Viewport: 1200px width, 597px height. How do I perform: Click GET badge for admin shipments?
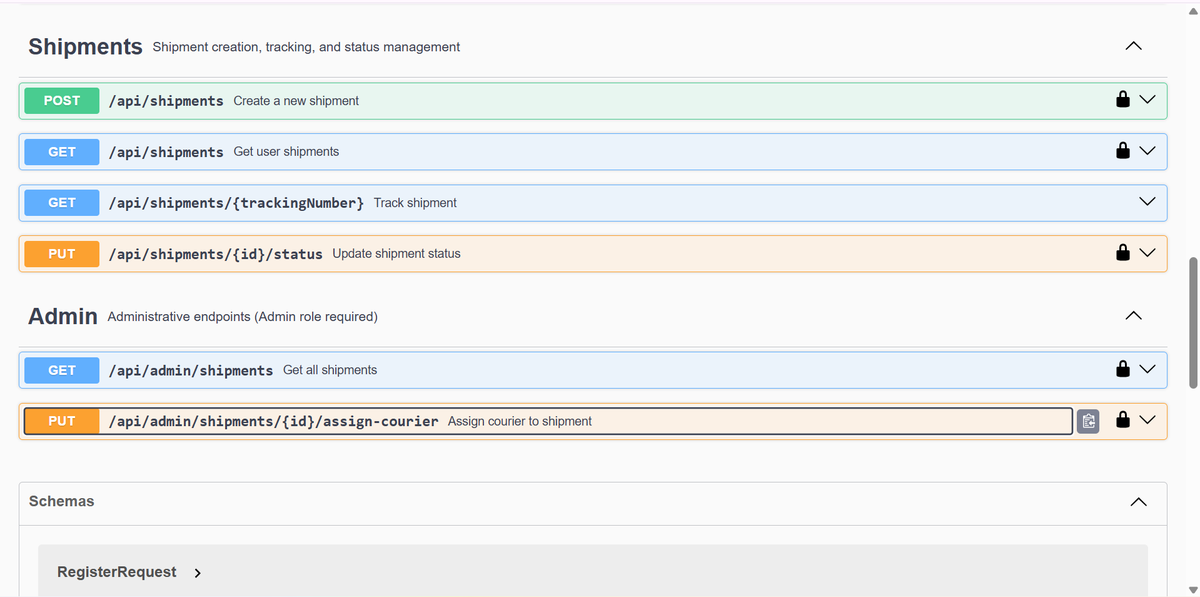coord(62,369)
